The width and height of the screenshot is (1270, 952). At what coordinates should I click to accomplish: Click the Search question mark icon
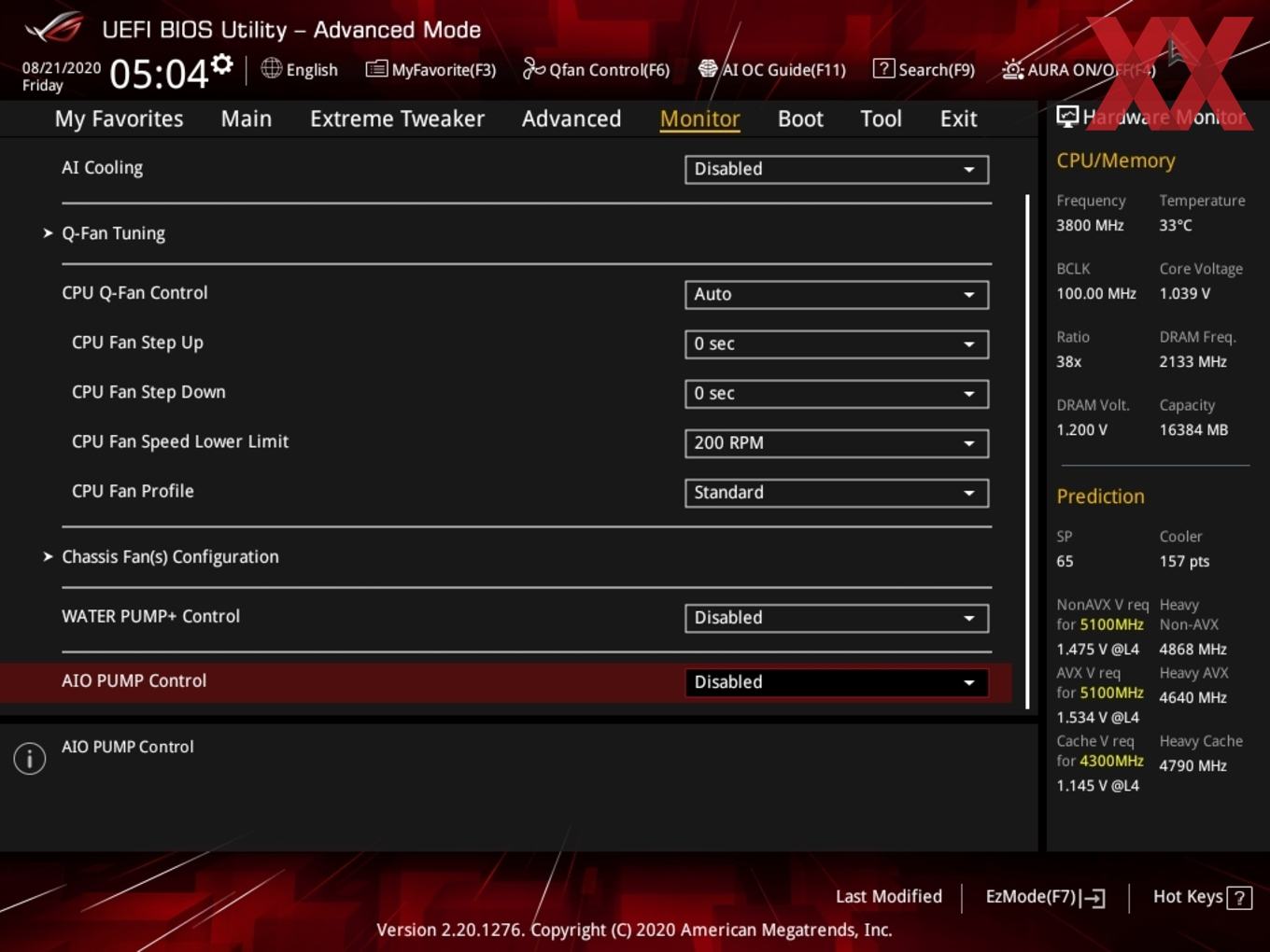tap(883, 68)
